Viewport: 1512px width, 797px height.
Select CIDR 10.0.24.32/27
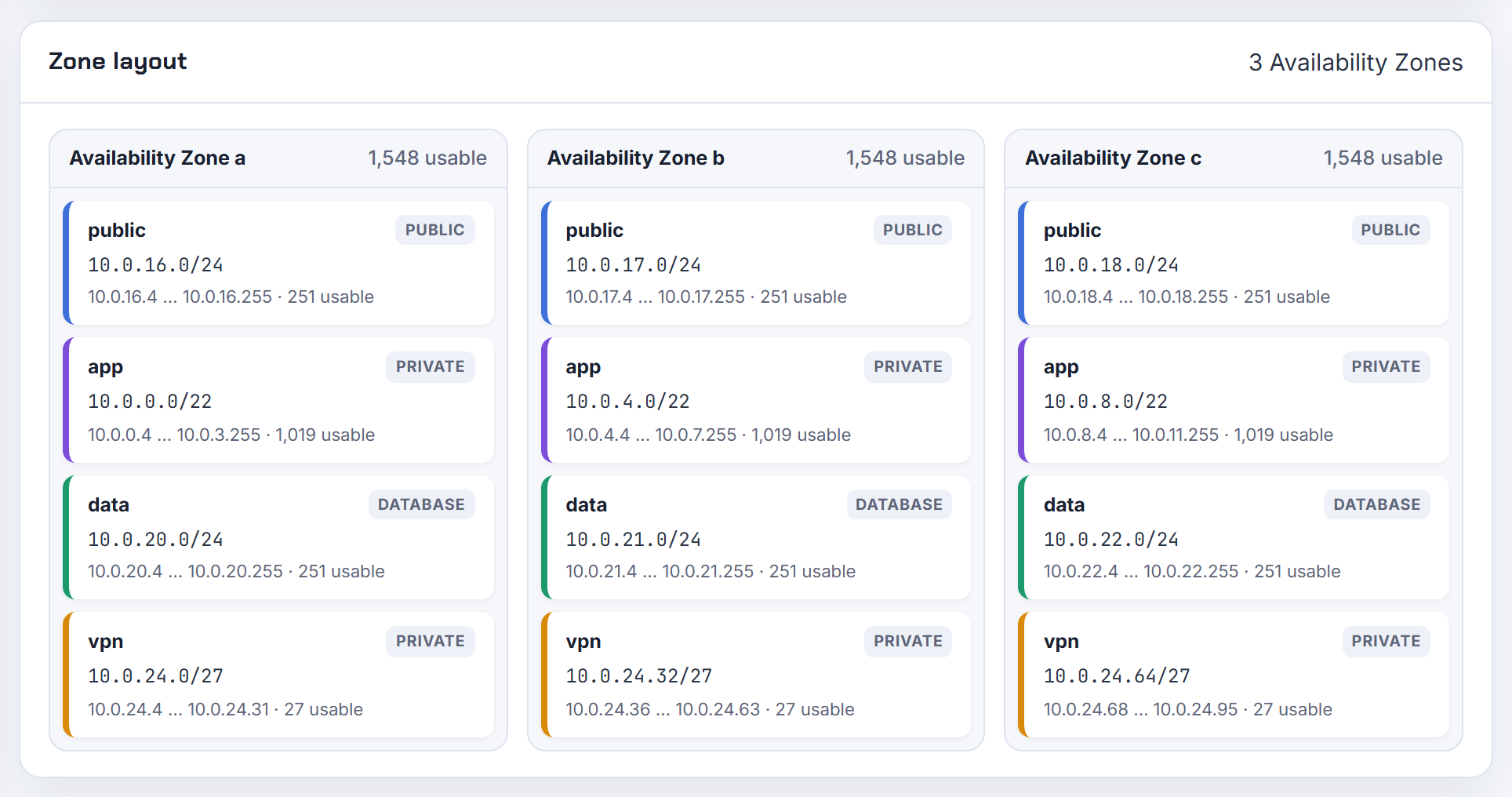click(639, 676)
